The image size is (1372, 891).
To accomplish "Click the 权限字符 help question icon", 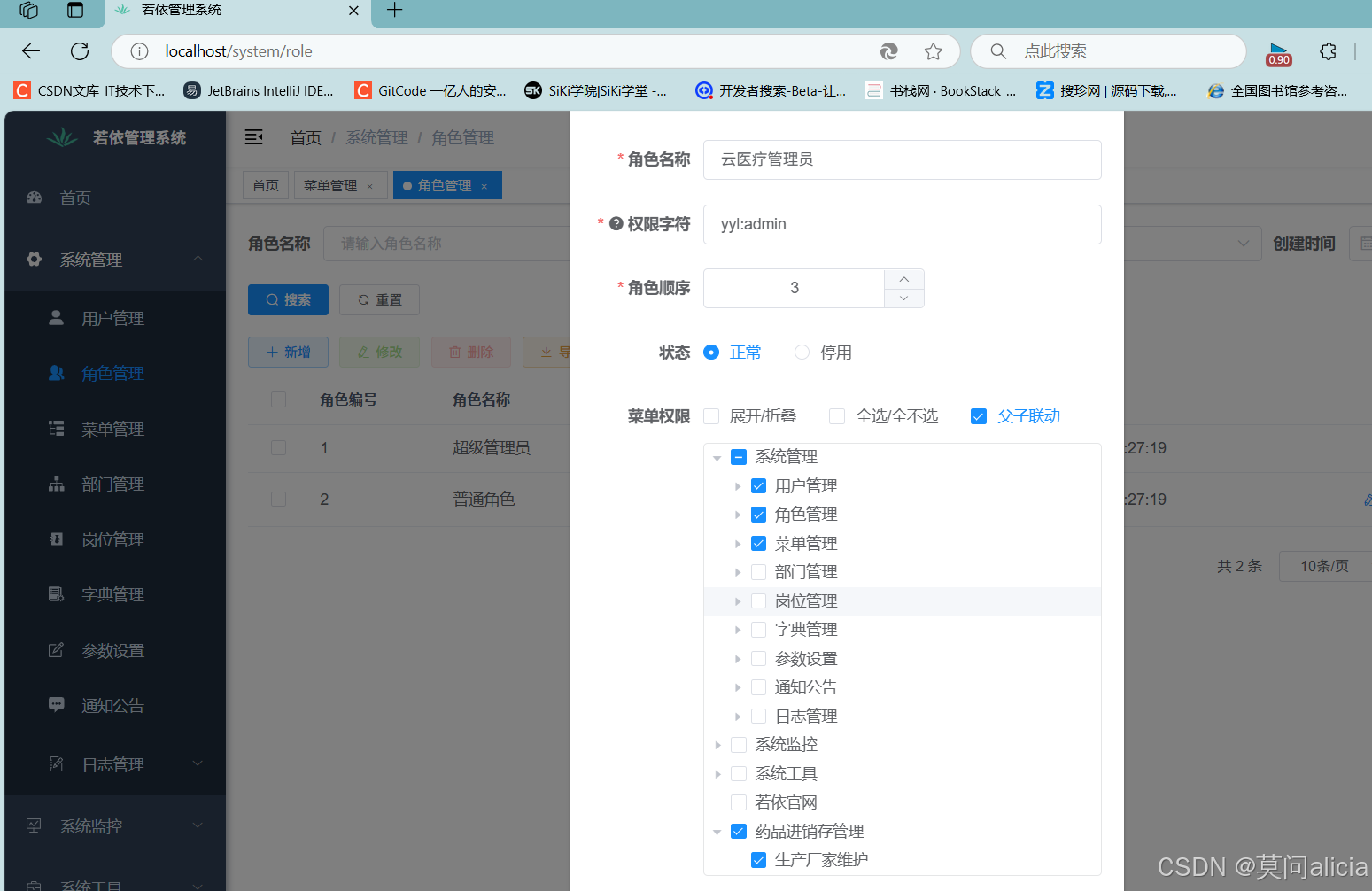I will point(616,224).
